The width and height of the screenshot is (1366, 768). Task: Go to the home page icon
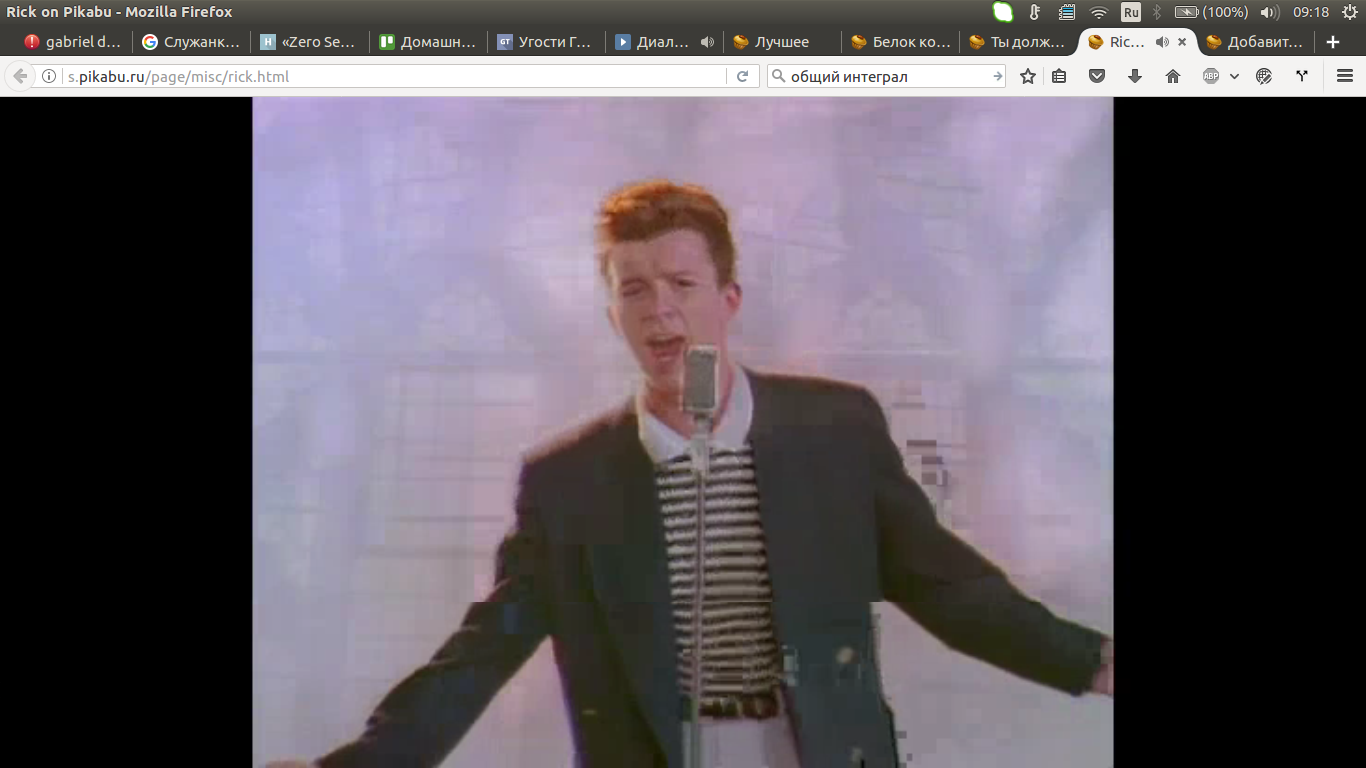pos(1173,76)
